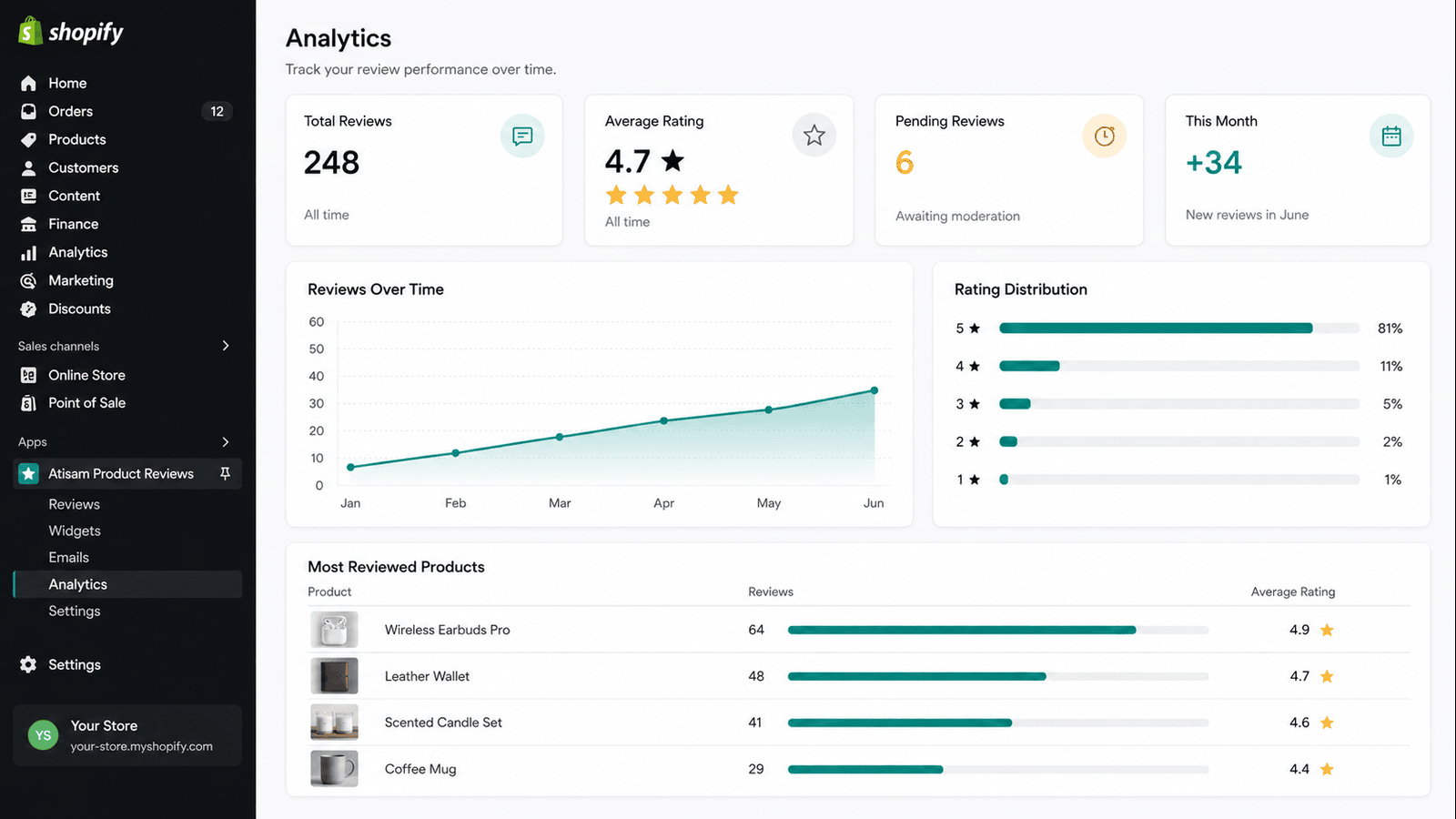Viewport: 1456px width, 819px height.
Task: Click the Orders count badge 12
Action: click(x=217, y=111)
